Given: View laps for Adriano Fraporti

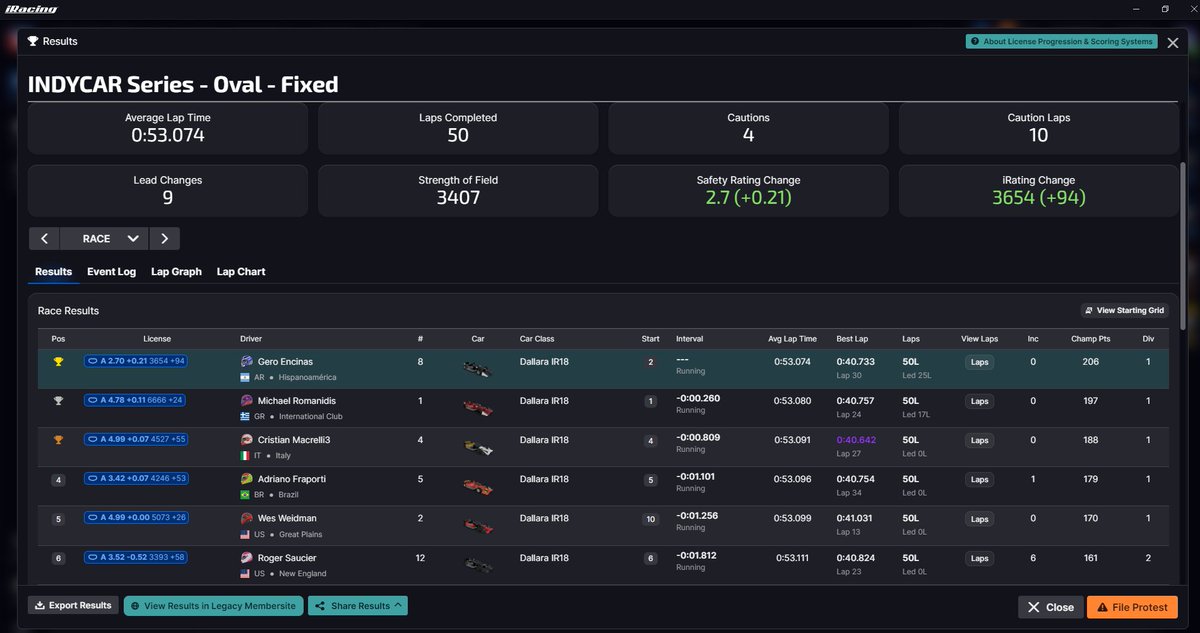Looking at the screenshot, I should [979, 479].
